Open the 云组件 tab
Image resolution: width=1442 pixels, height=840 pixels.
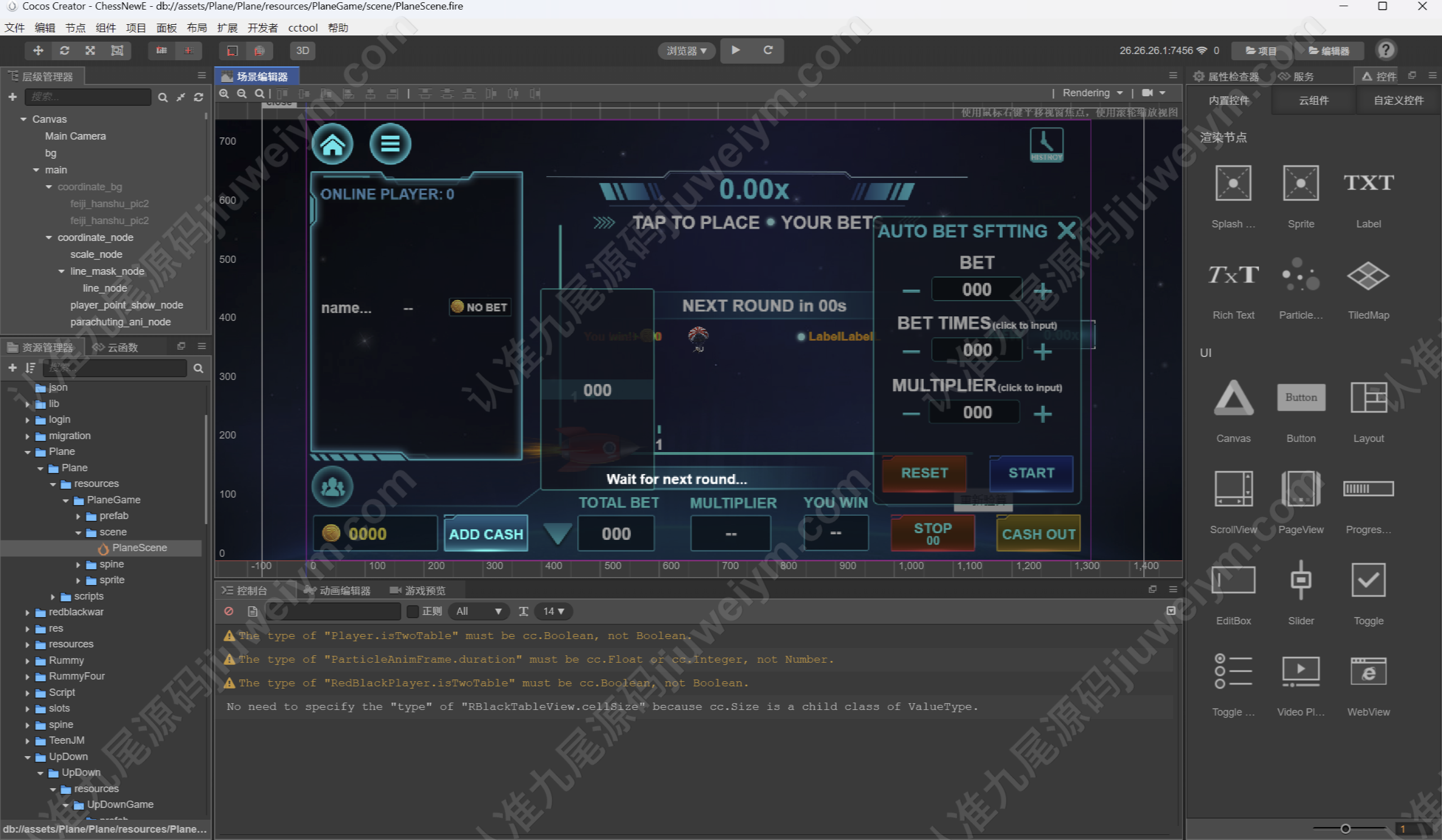1313,101
